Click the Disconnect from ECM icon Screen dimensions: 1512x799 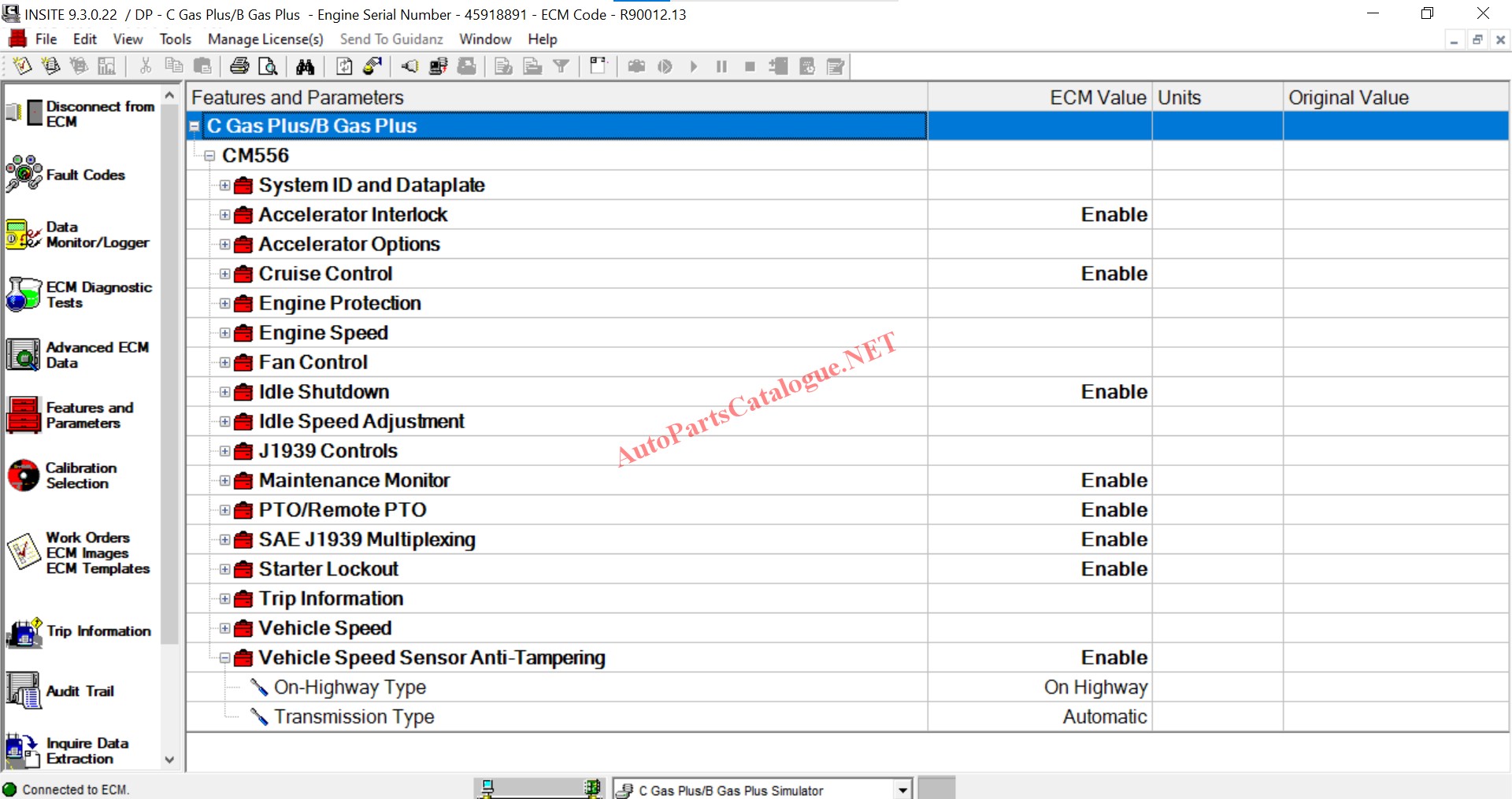pos(24,113)
